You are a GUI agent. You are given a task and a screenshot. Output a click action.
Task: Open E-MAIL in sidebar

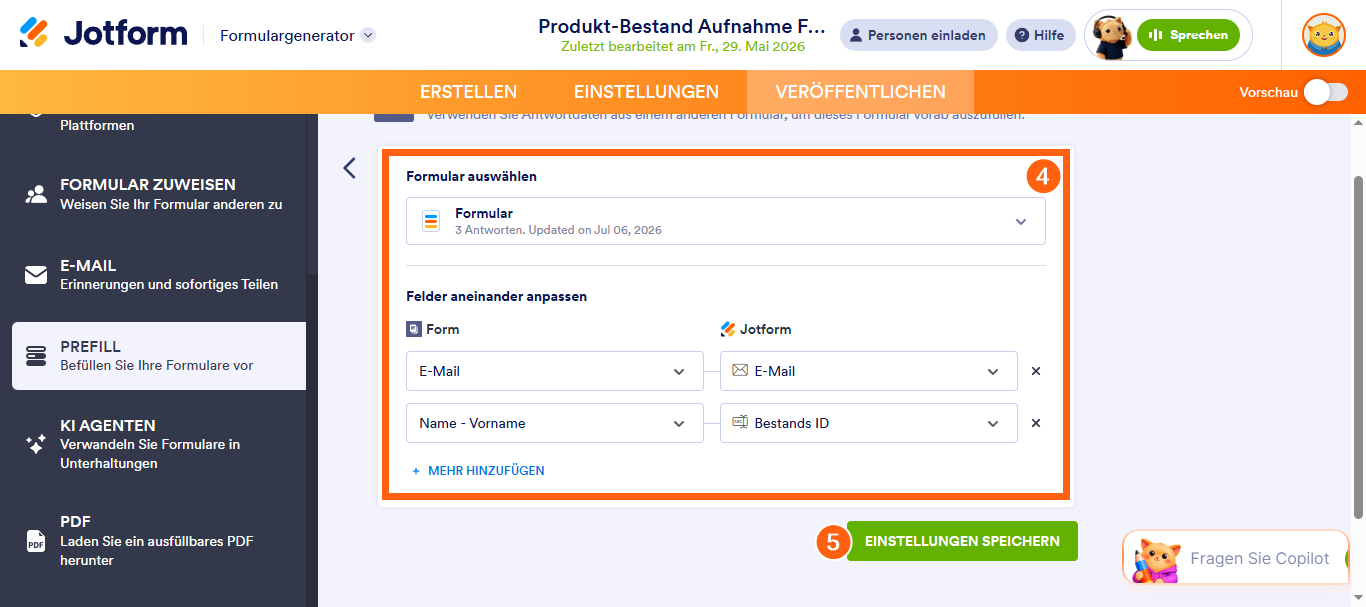(159, 275)
